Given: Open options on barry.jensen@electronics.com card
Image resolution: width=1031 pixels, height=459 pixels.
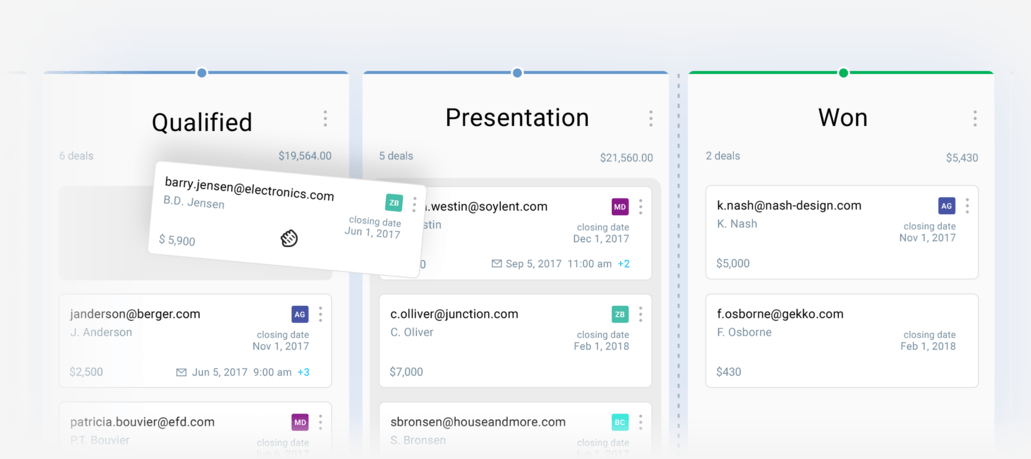Looking at the screenshot, I should [414, 205].
